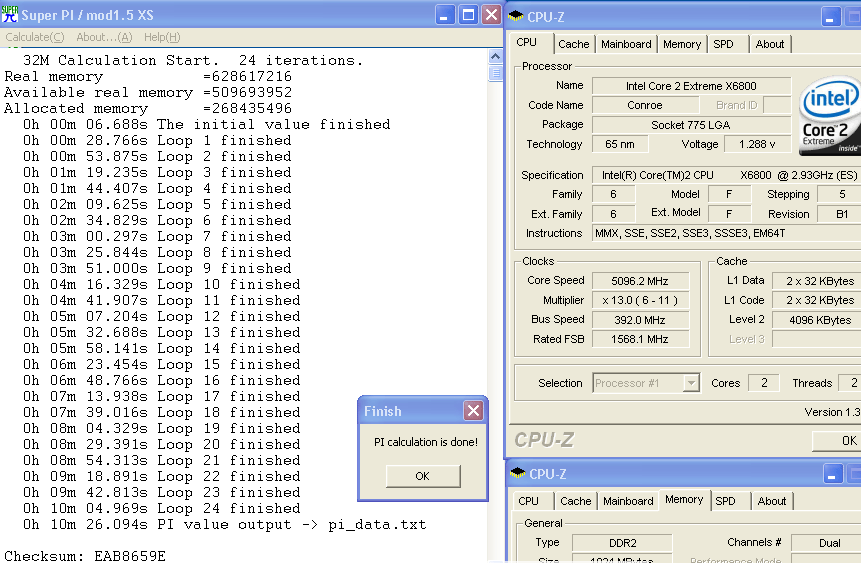Click the memory Type field DDR2
This screenshot has height=563, width=861.
tap(622, 543)
